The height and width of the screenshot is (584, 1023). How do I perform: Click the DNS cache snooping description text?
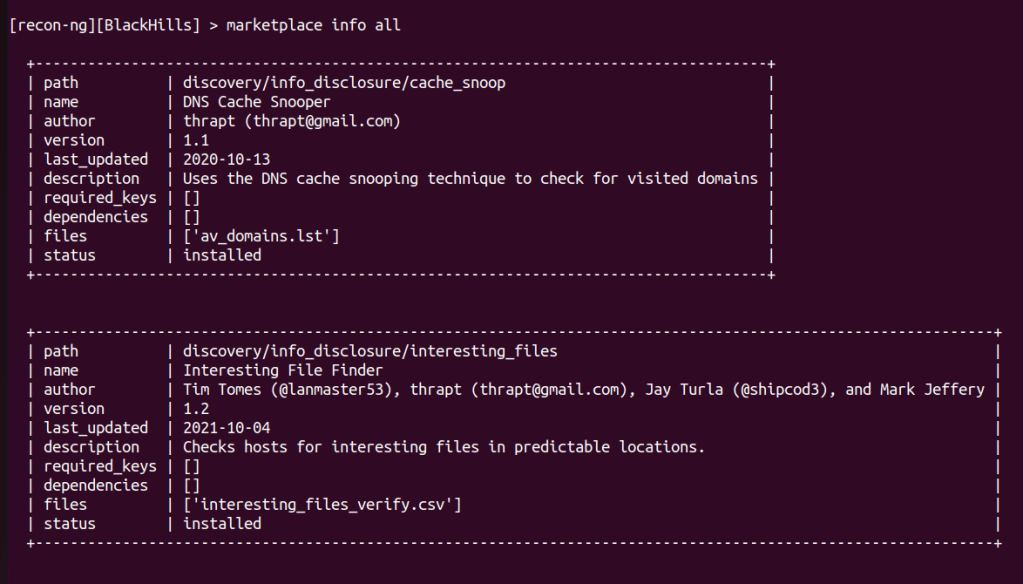tap(470, 178)
